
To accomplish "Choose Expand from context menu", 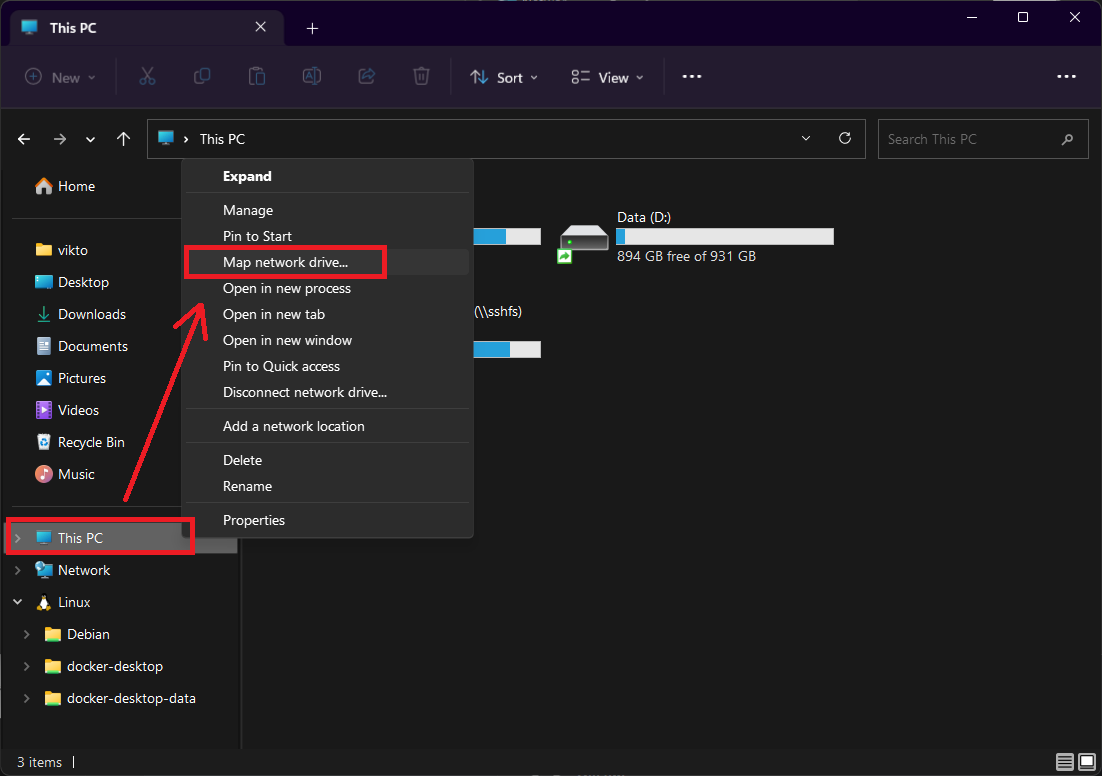I will (x=328, y=176).
